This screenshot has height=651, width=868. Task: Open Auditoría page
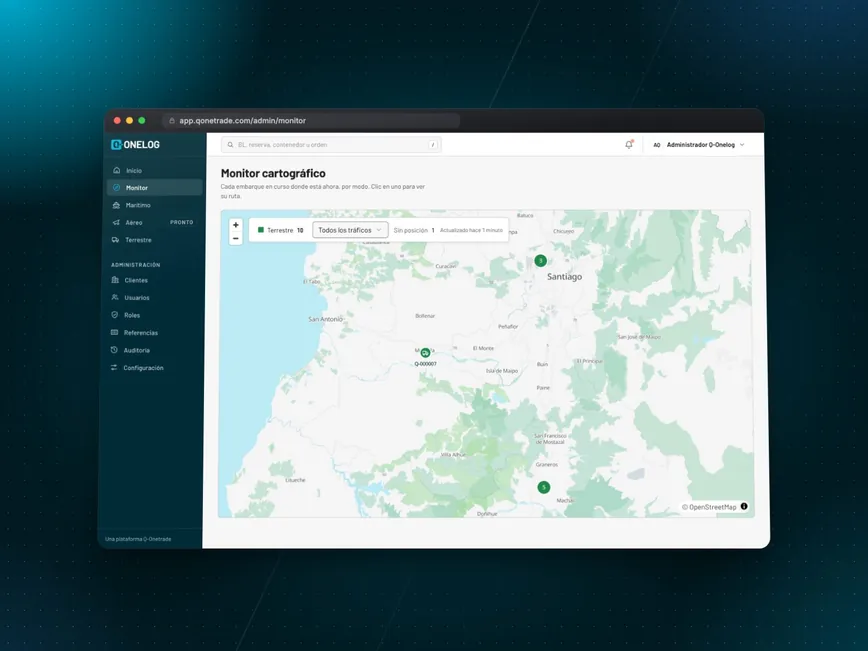pos(152,350)
